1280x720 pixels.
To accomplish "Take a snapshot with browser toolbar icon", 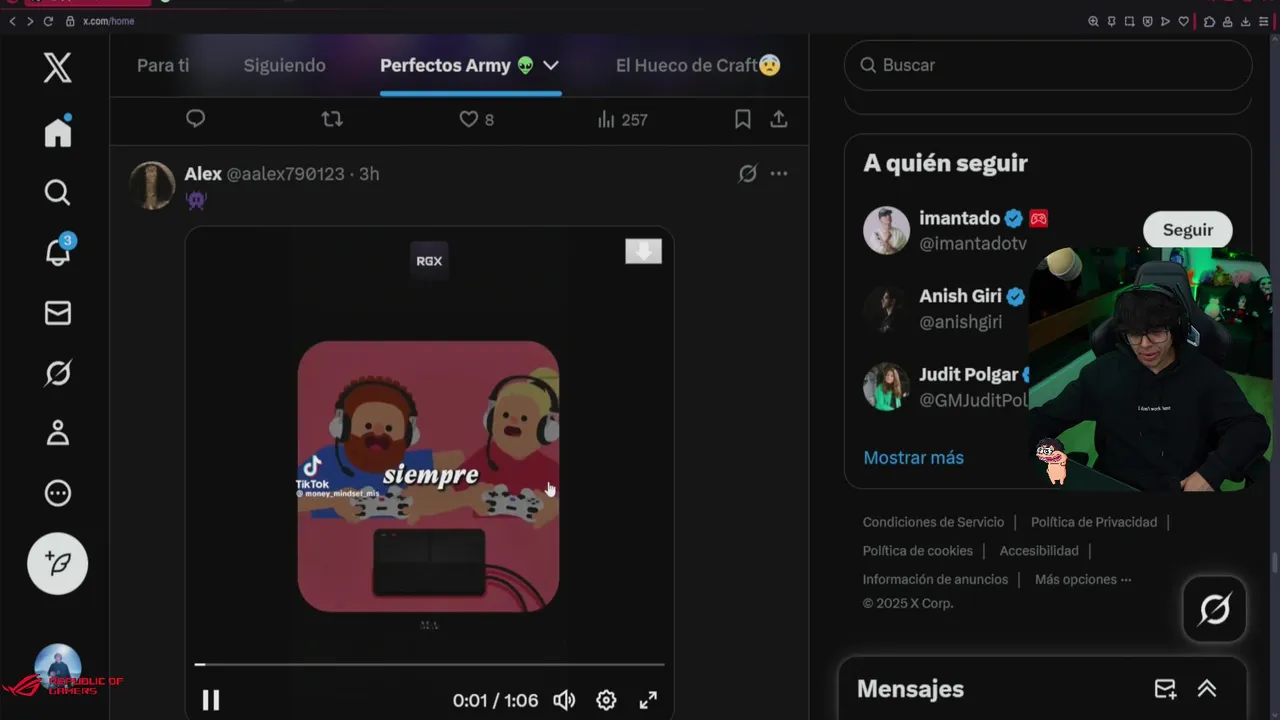I will click(x=1129, y=21).
